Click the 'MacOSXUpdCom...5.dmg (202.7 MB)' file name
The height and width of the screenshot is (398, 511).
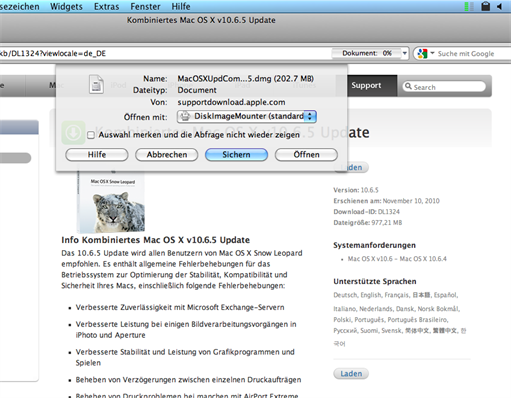tap(245, 79)
